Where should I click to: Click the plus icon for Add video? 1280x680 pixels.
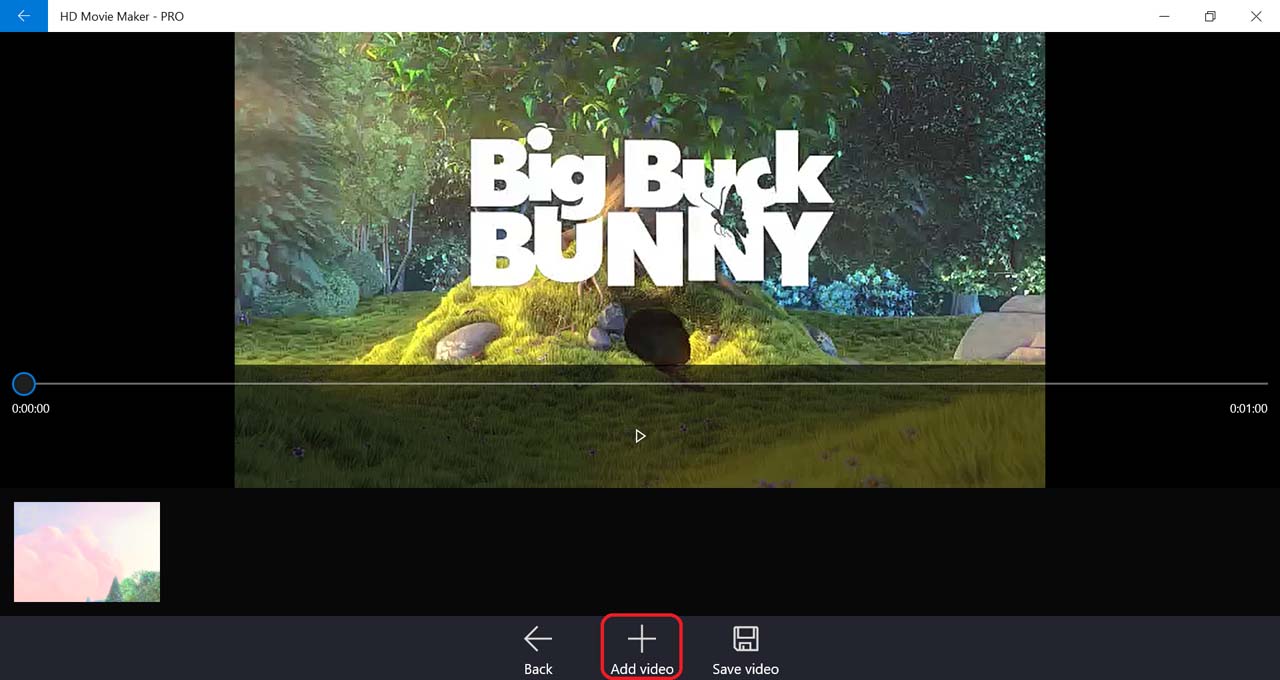coord(641,638)
